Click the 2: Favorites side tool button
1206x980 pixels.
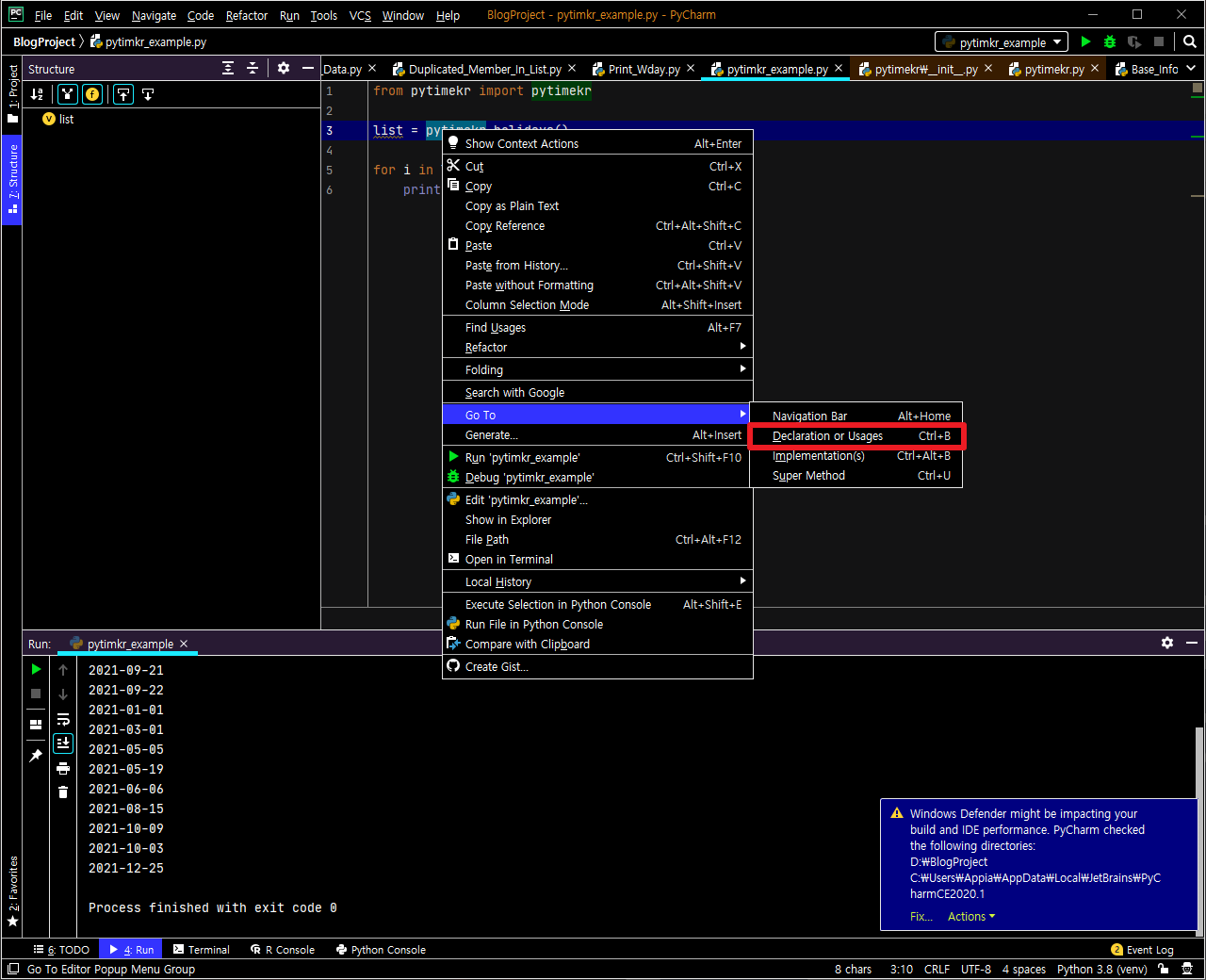pos(12,891)
